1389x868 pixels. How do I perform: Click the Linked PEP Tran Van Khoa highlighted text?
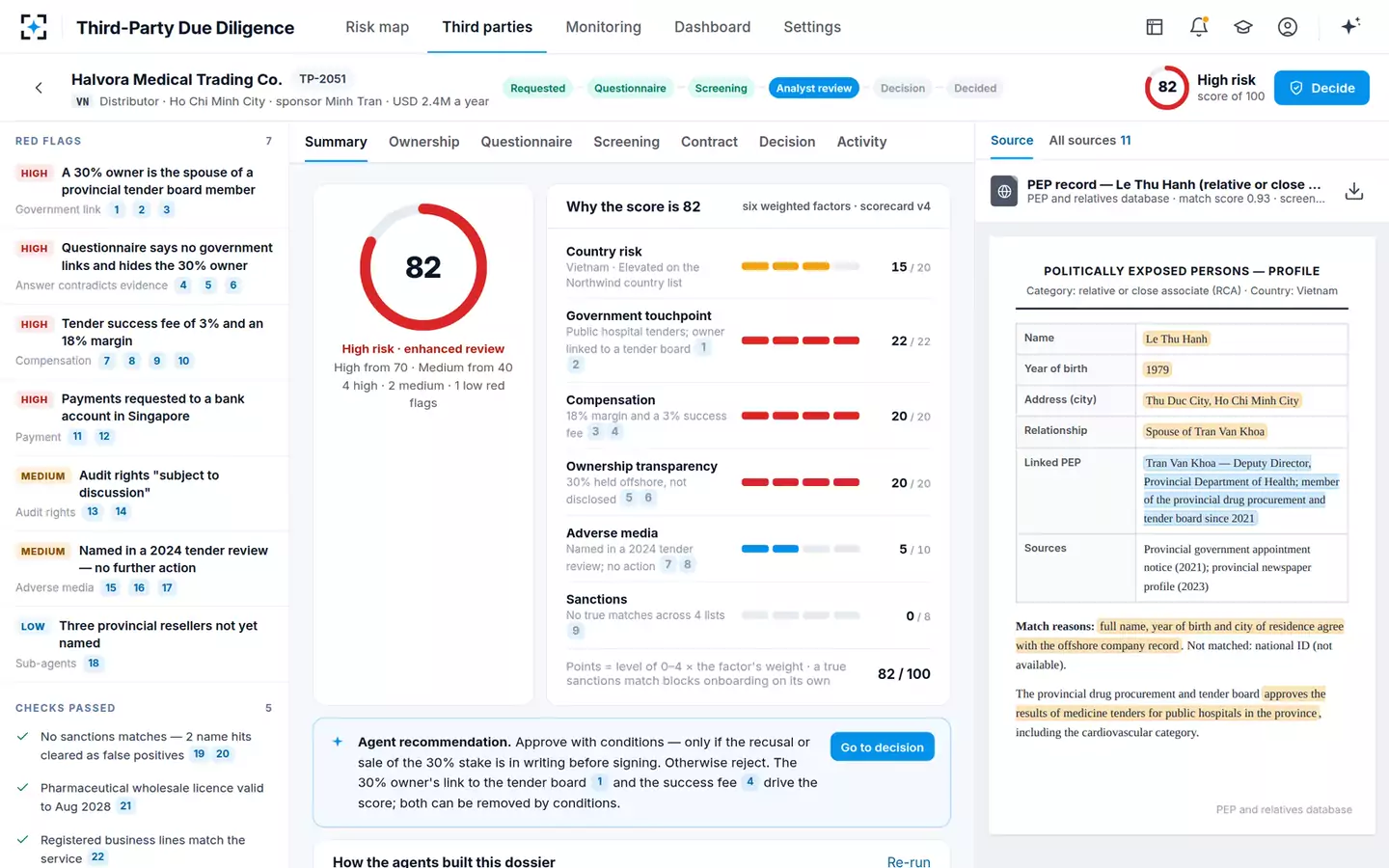1240,491
